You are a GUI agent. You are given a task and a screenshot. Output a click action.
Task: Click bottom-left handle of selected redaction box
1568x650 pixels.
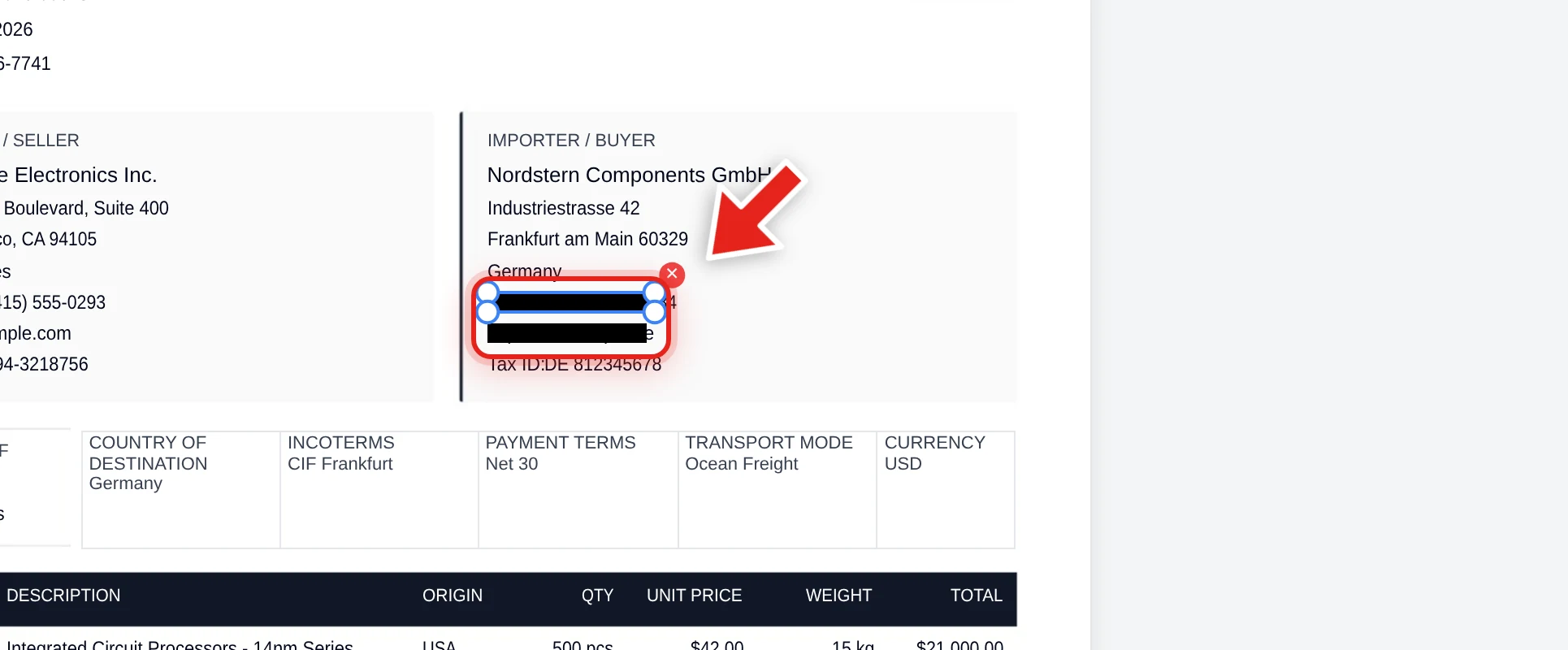(487, 312)
